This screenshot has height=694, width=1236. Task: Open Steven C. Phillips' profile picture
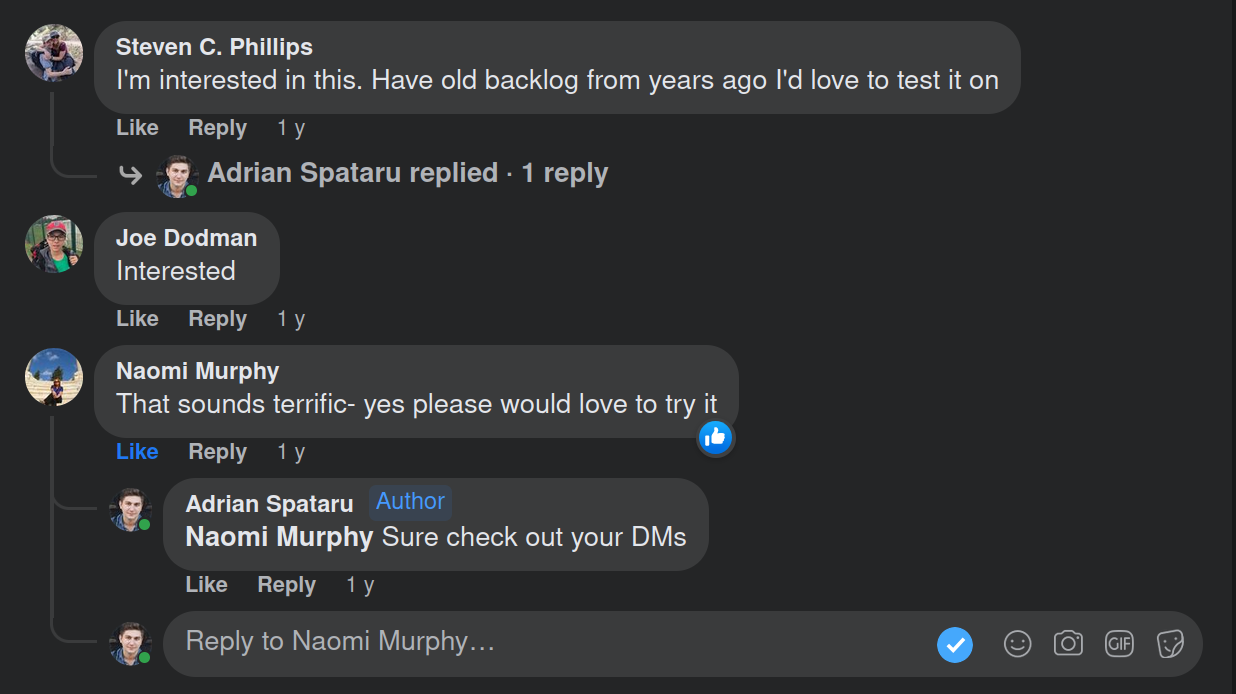[54, 53]
